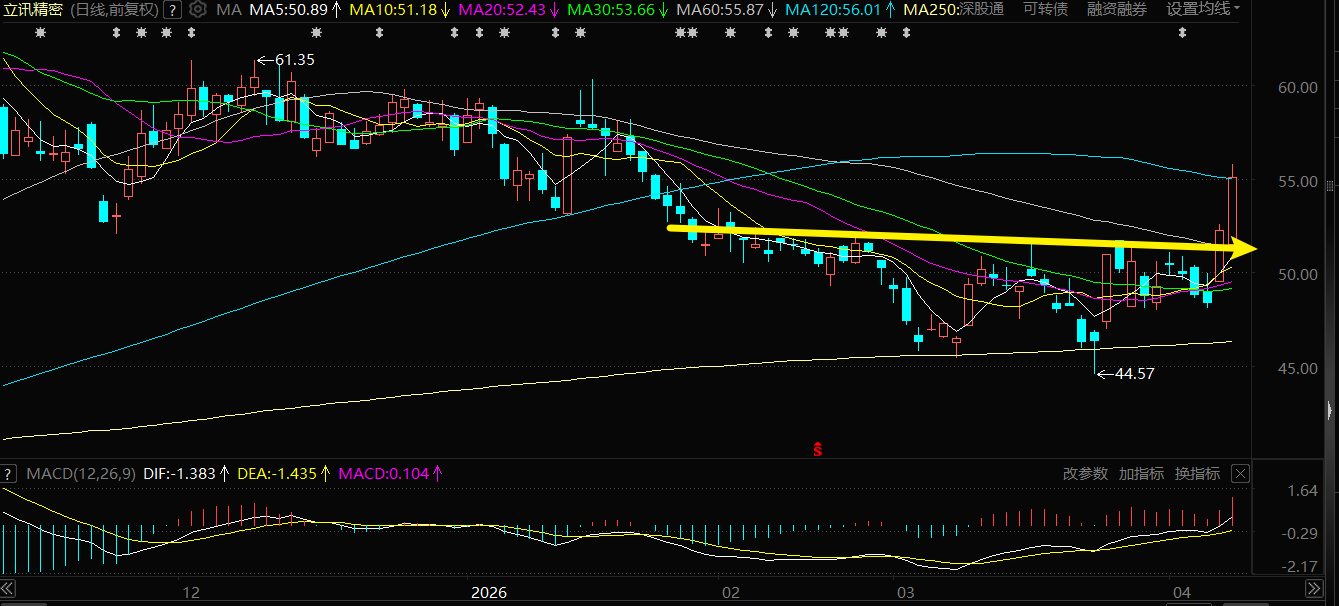The height and width of the screenshot is (606, 1339).
Task: Open the 设置均线 dropdown
Action: [1203, 10]
